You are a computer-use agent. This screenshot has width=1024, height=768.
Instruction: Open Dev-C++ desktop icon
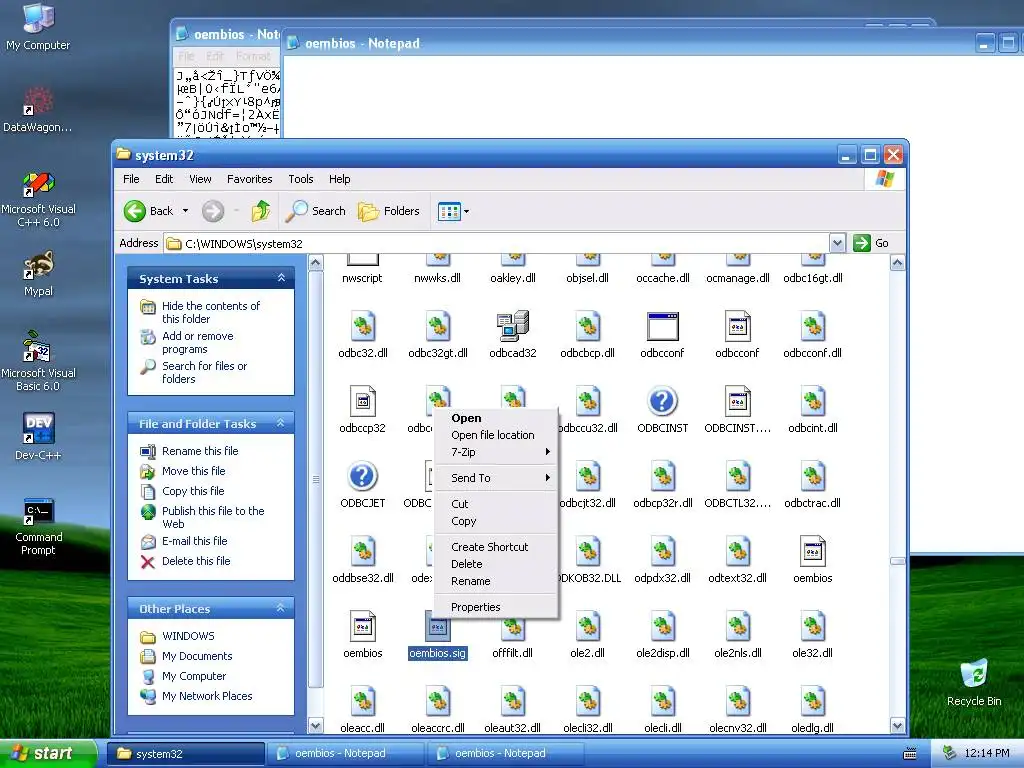[x=38, y=436]
